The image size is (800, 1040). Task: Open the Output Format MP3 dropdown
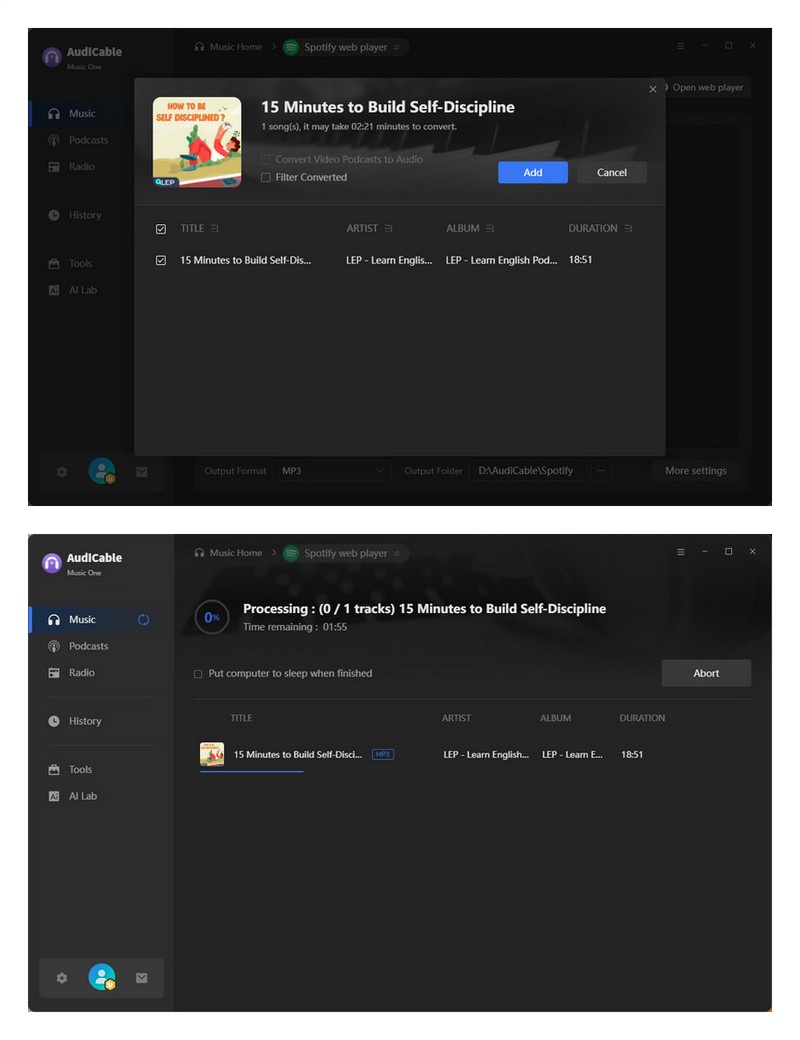330,471
